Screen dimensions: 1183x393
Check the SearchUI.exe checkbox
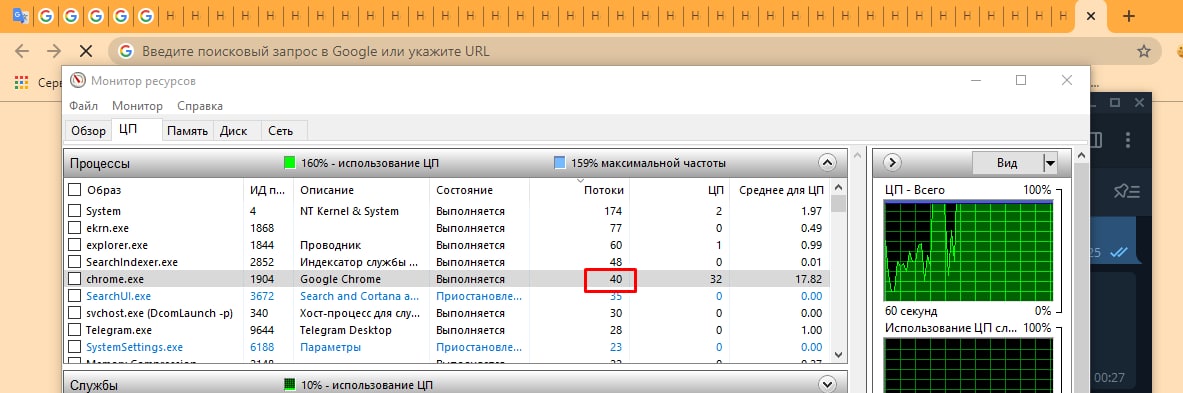[x=75, y=296]
